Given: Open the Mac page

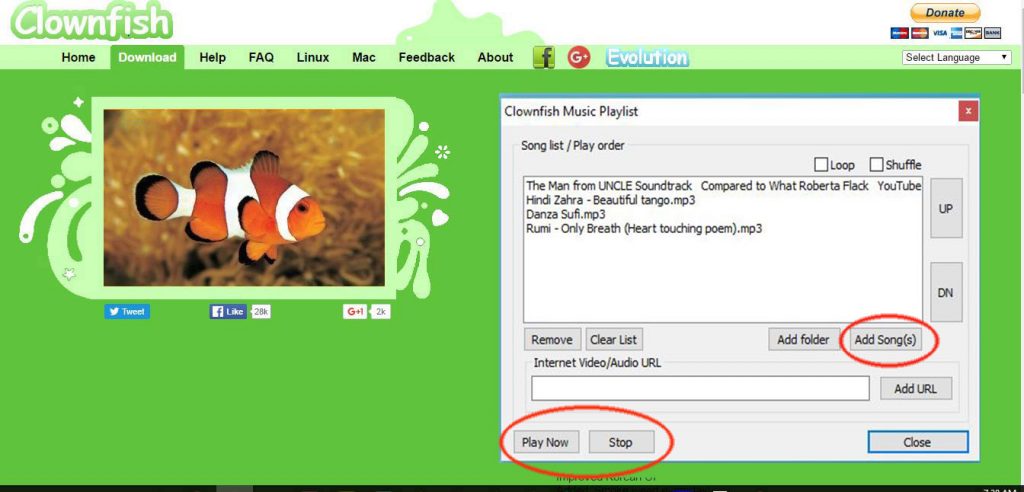Looking at the screenshot, I should tap(364, 57).
